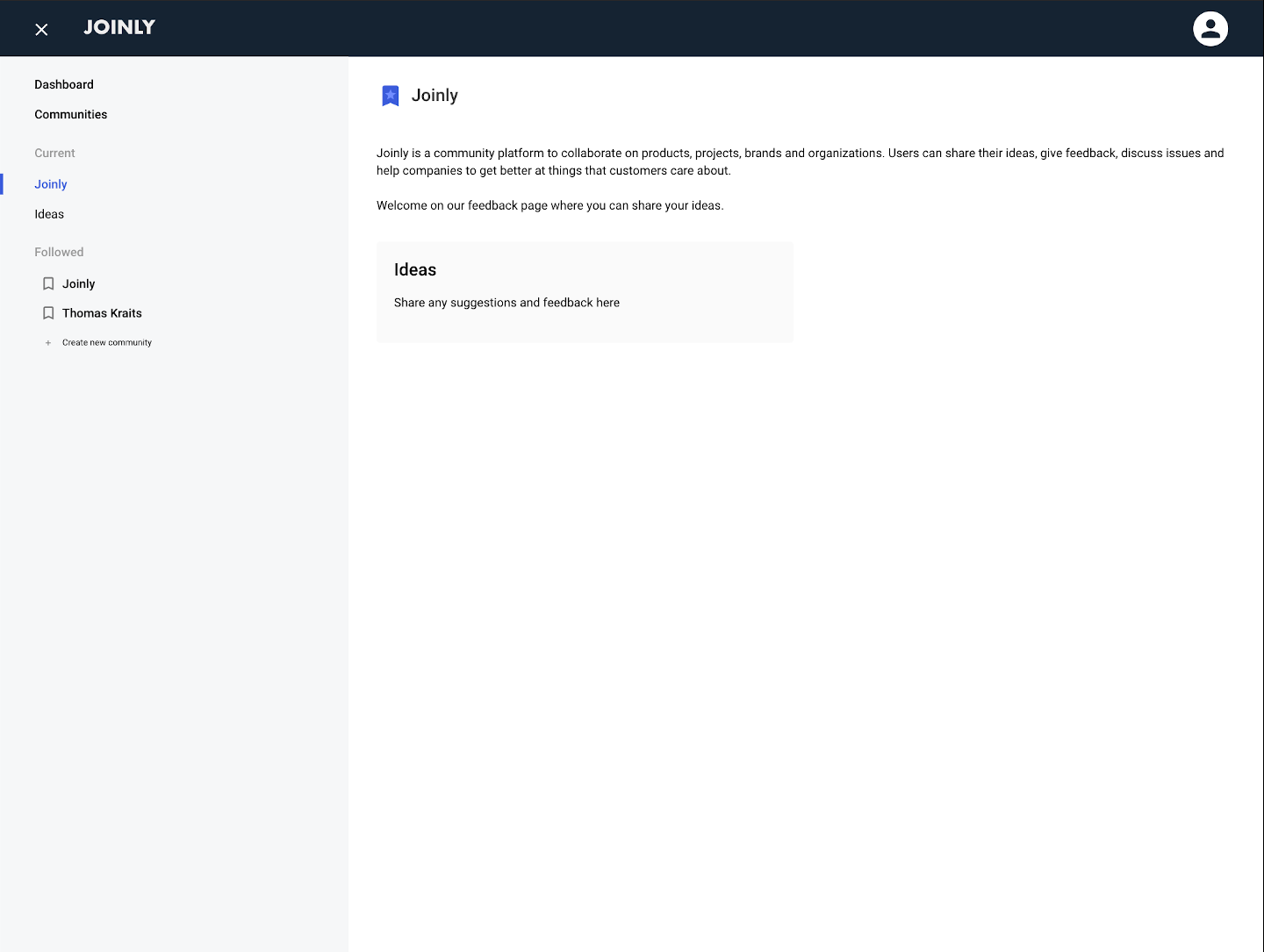Select the JOINLY logo in the top bar
This screenshot has height=952, width=1264.
(x=119, y=27)
